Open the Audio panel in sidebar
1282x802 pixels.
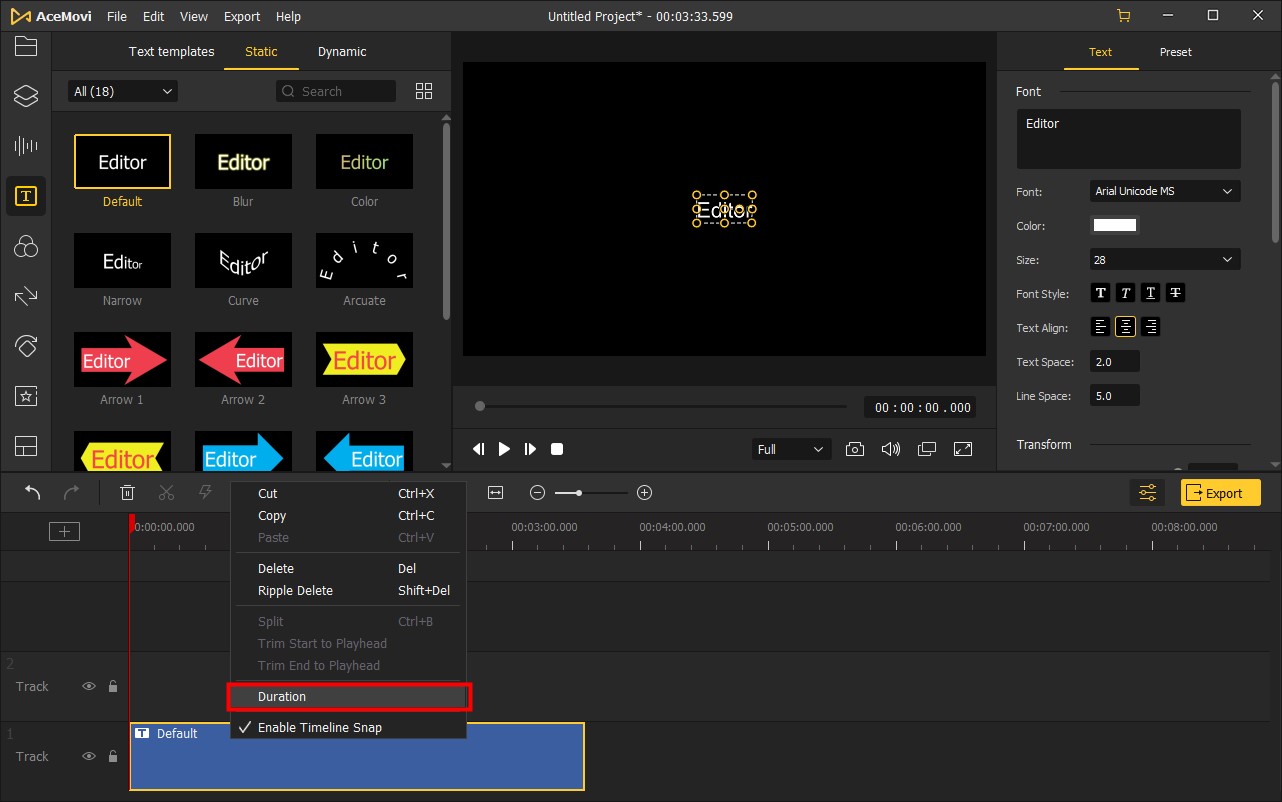tap(26, 146)
